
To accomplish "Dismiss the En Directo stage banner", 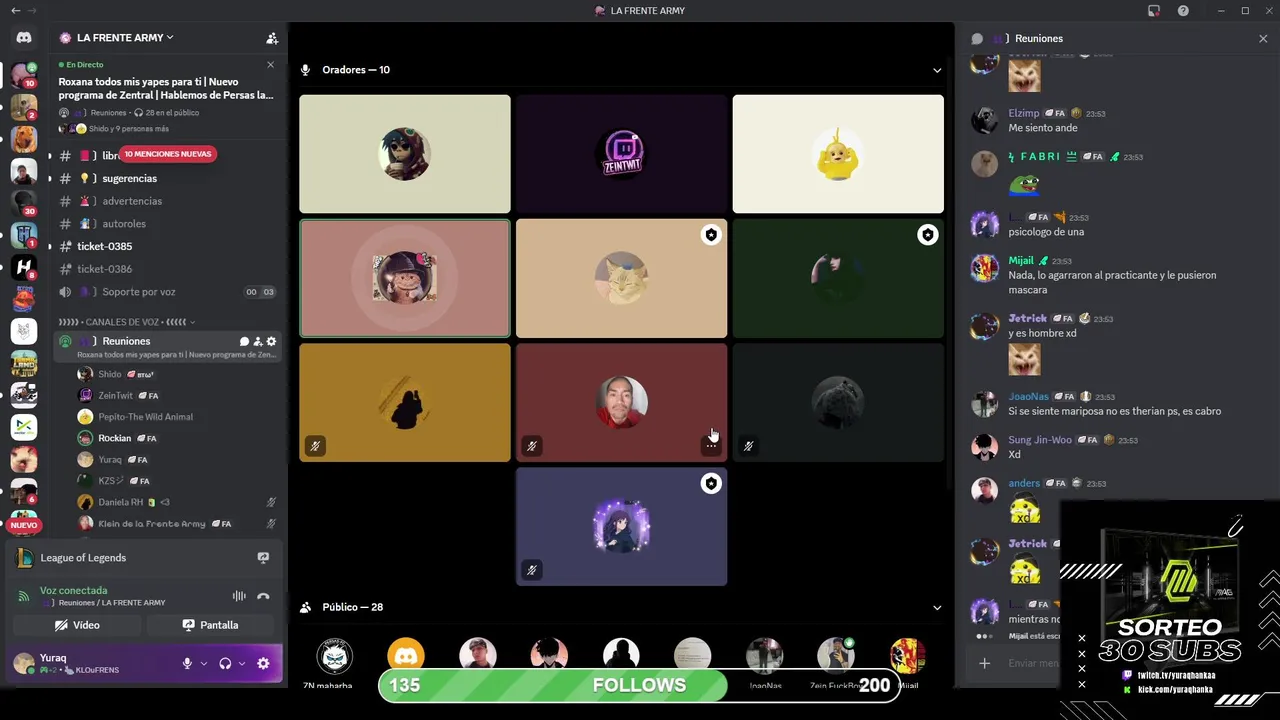I will click(x=270, y=65).
